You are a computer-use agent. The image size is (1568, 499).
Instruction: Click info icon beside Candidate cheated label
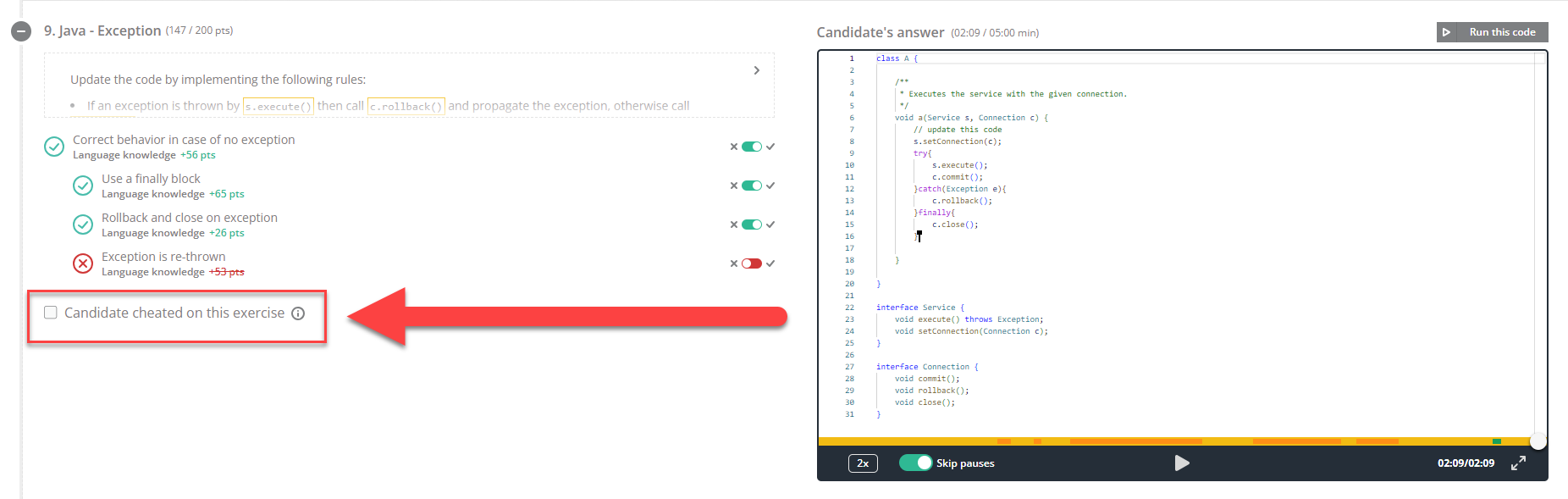298,313
